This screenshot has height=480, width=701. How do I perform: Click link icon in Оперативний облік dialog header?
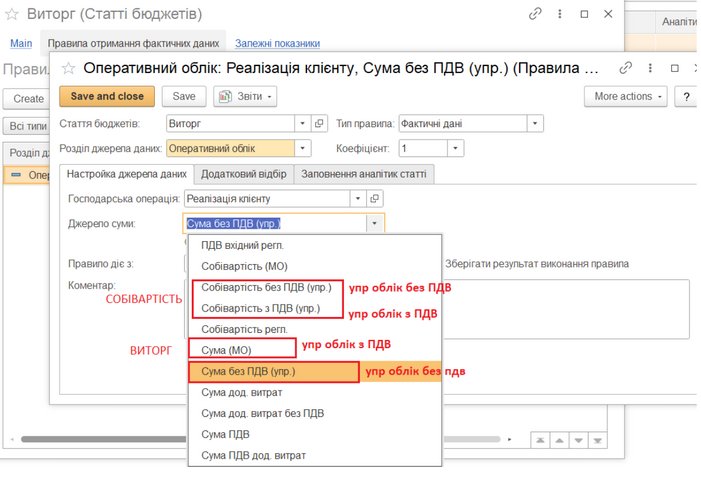[x=626, y=67]
